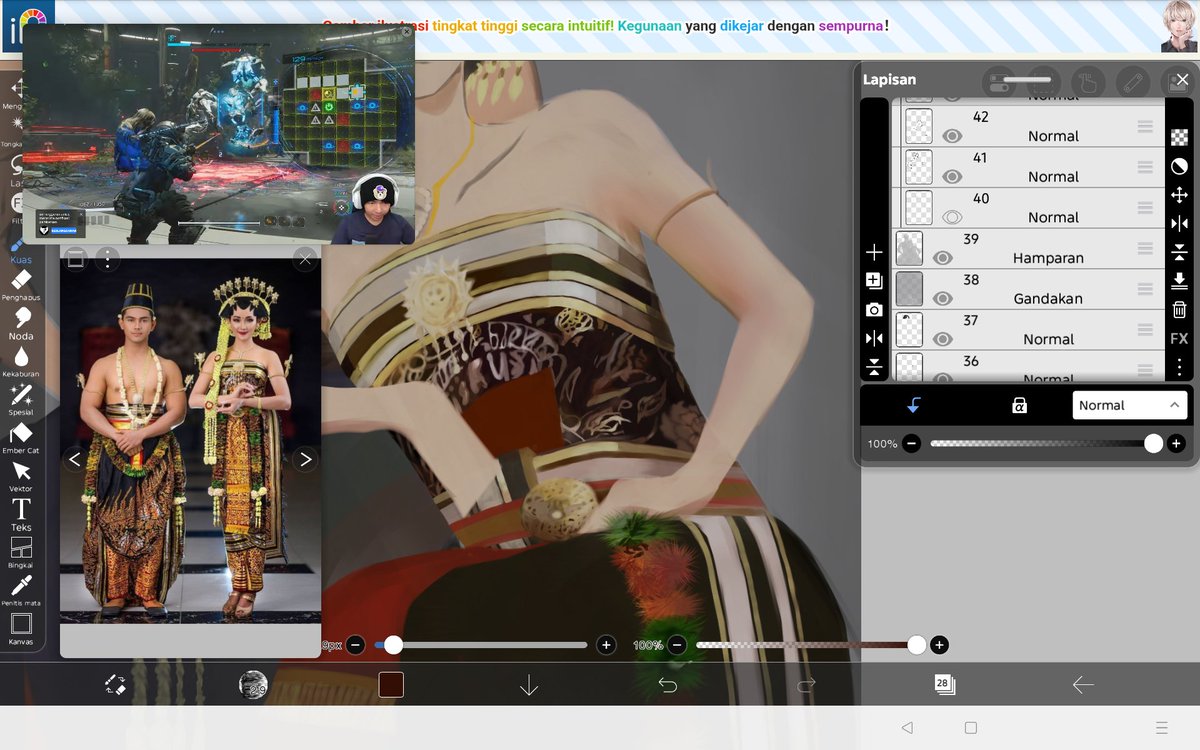Image resolution: width=1200 pixels, height=750 pixels.
Task: Click layer 41 reorder handle
Action: tap(1145, 167)
